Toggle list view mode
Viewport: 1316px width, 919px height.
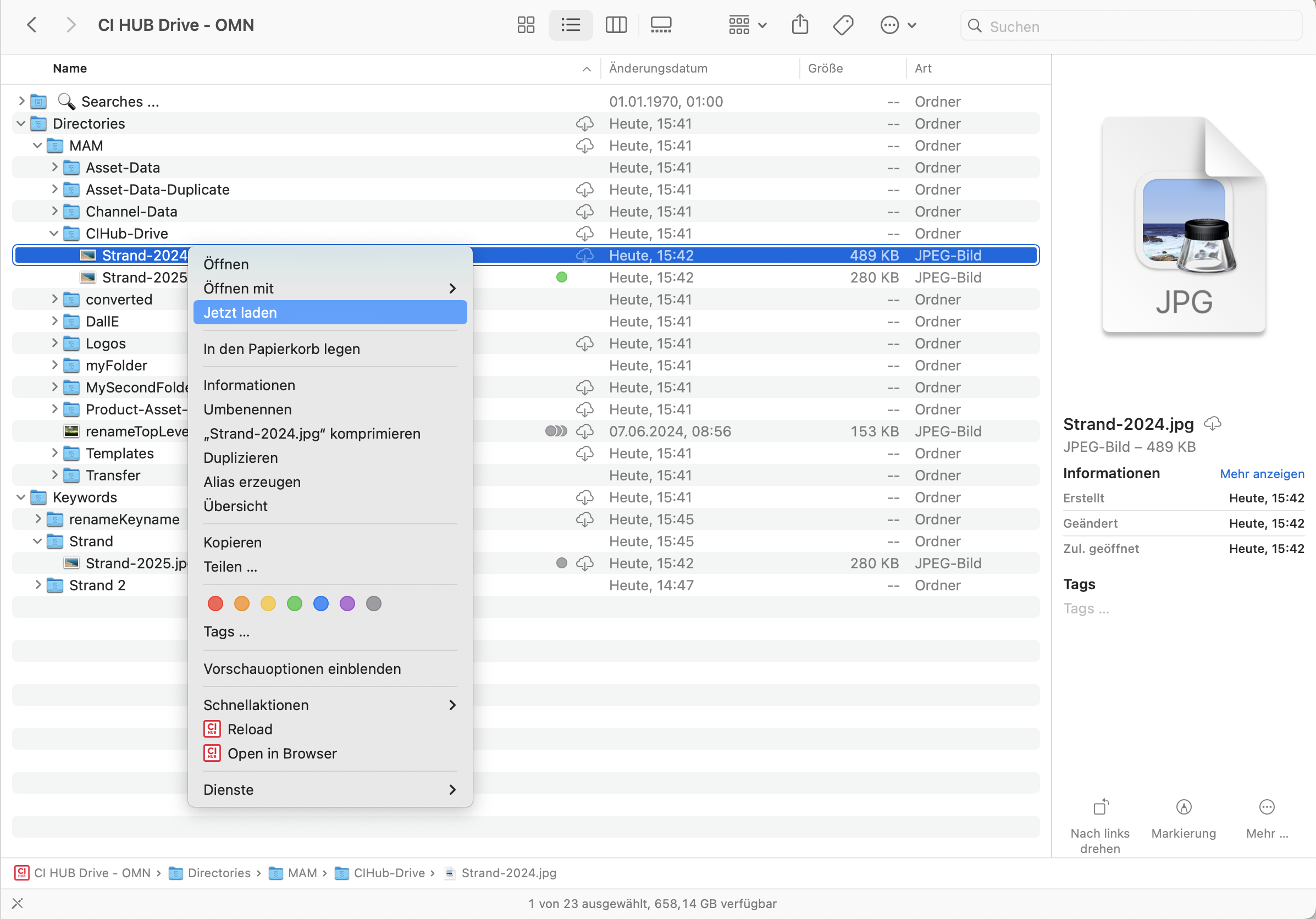pos(570,25)
